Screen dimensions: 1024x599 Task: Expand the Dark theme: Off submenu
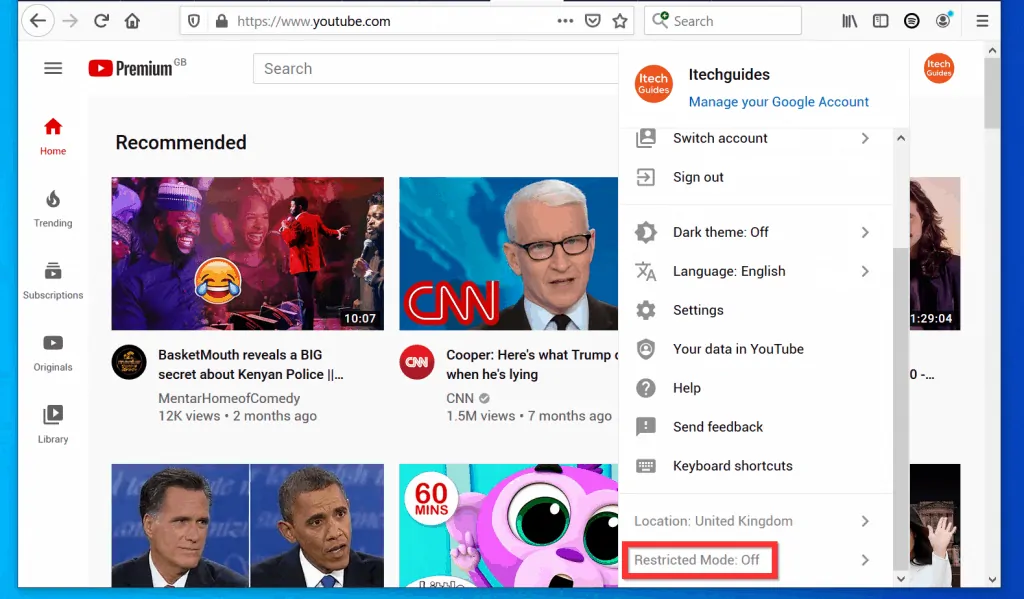coord(755,233)
